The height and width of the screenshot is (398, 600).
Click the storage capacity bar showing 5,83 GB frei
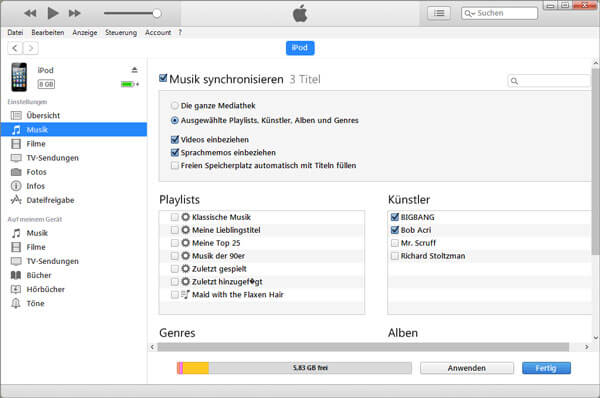click(294, 368)
